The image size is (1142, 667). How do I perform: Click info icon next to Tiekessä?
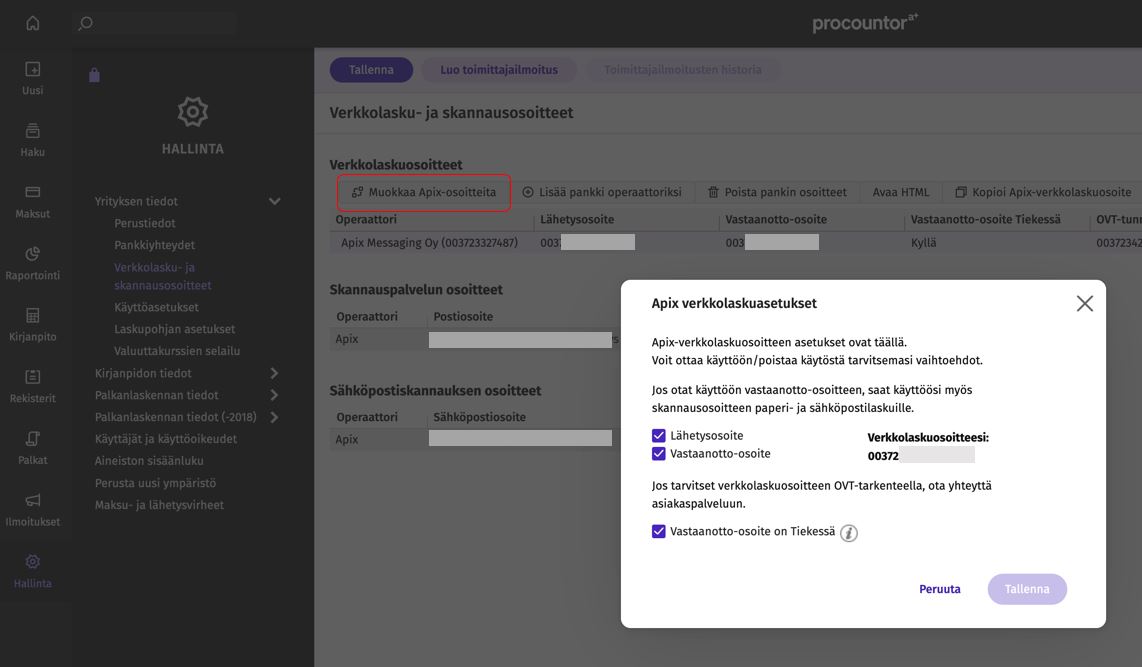click(848, 533)
